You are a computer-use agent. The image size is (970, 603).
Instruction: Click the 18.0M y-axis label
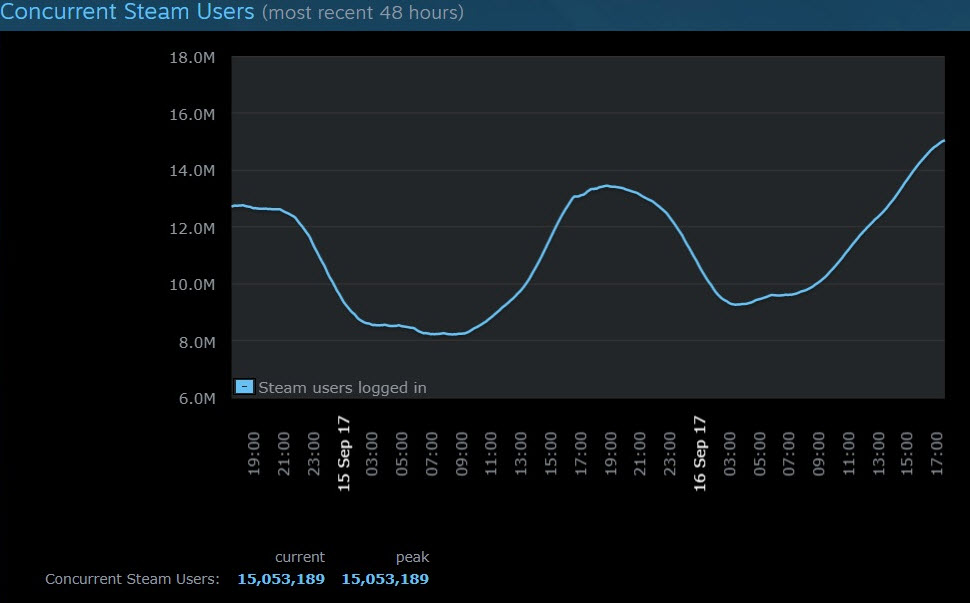(x=192, y=58)
